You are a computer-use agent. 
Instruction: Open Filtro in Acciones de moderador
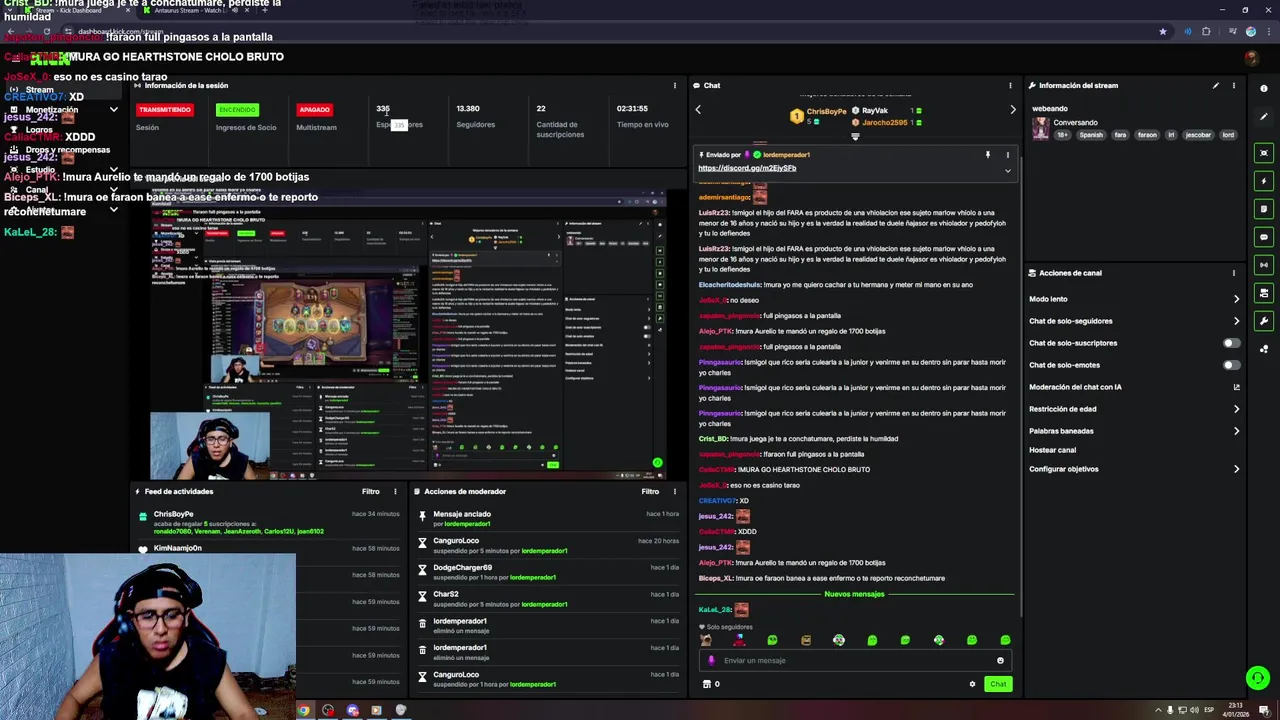(650, 491)
